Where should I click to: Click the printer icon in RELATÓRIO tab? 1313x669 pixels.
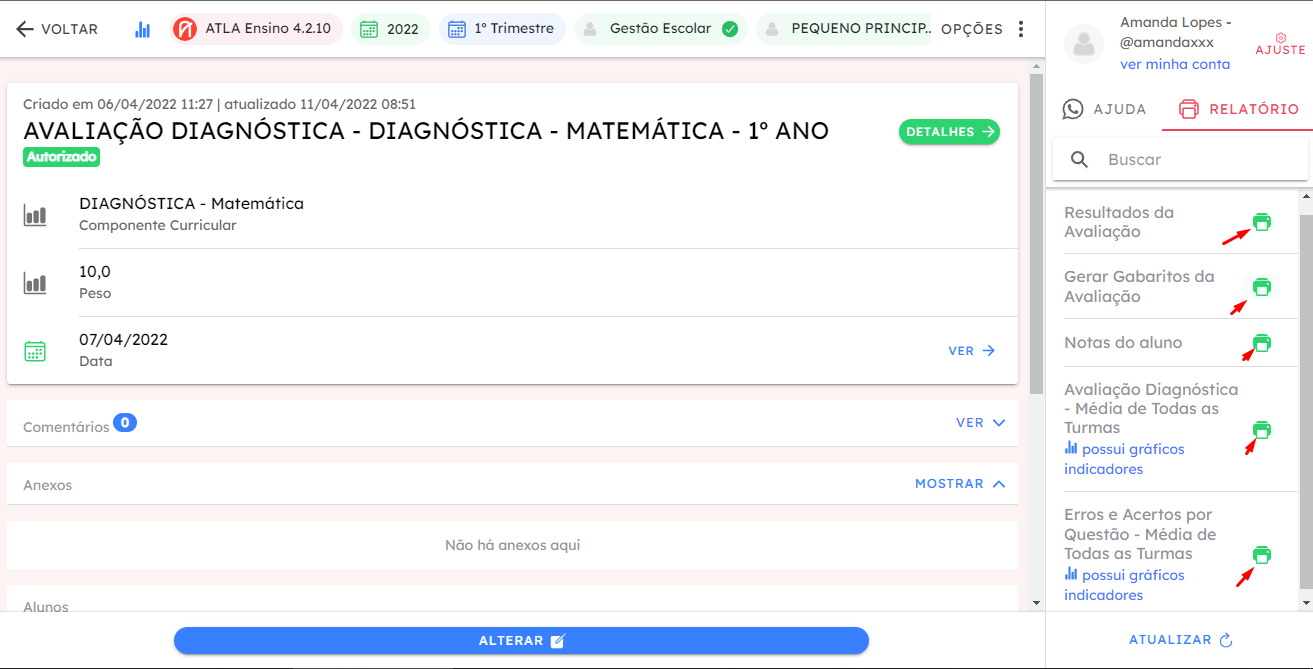click(x=1188, y=109)
